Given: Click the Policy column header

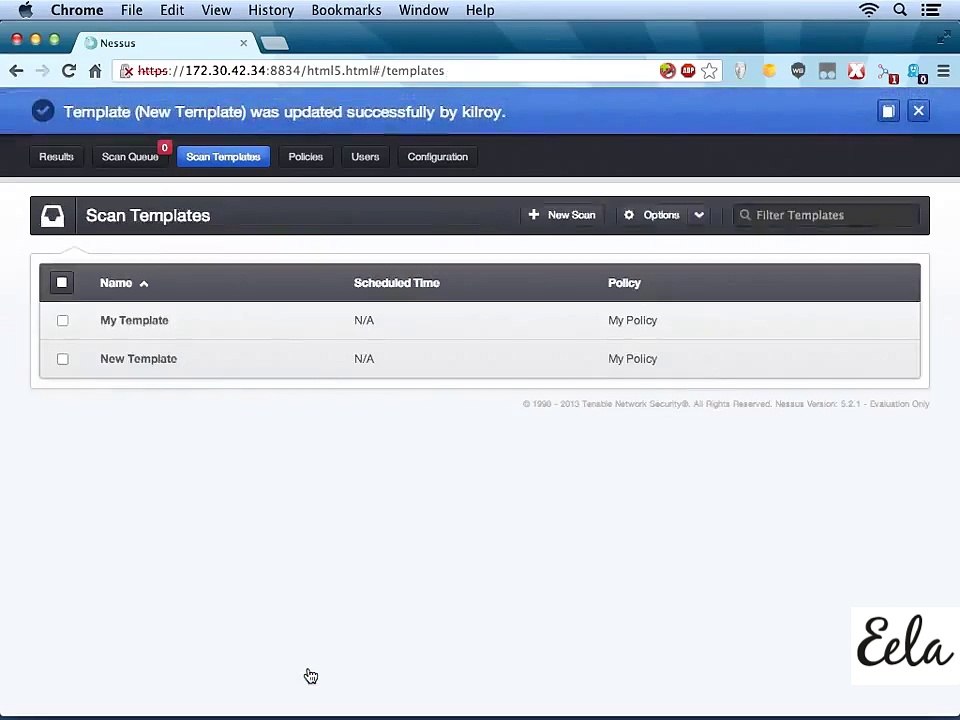Looking at the screenshot, I should [624, 283].
